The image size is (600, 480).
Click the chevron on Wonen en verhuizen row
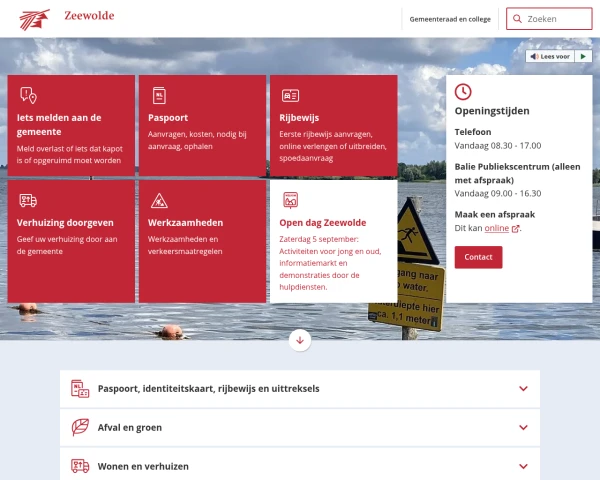pos(523,466)
